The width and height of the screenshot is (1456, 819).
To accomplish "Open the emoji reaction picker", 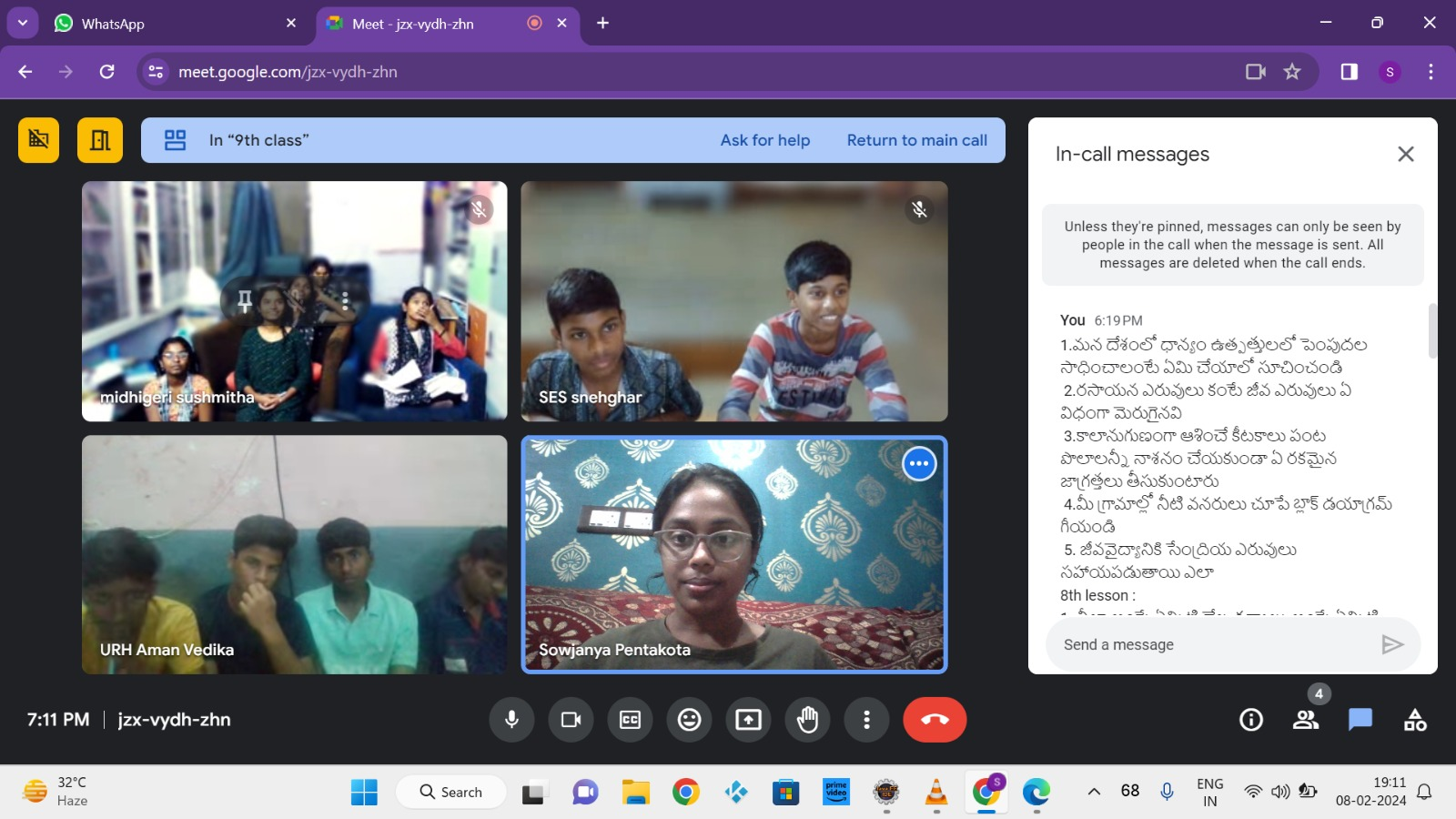I will coord(689,720).
